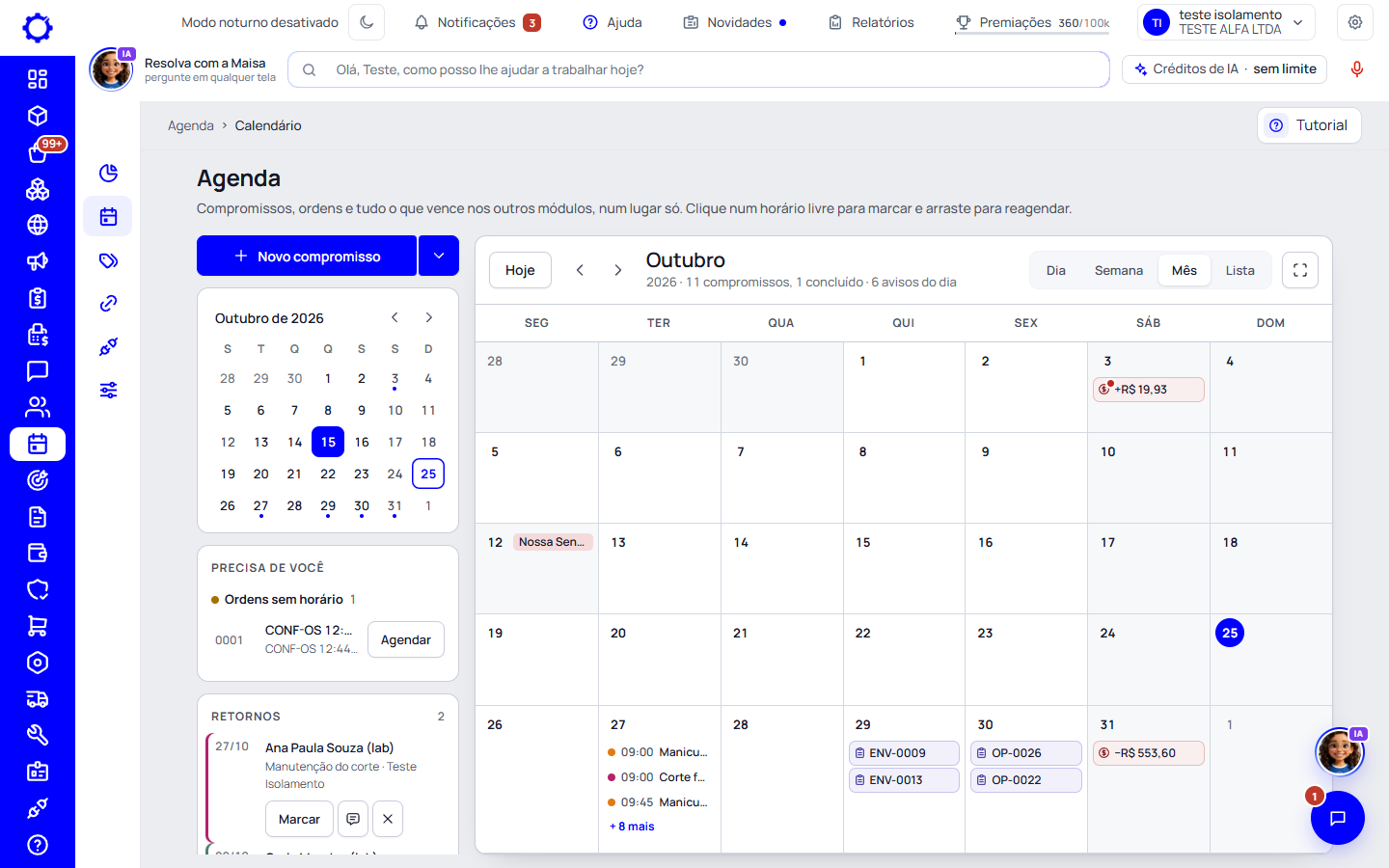Open the floating chat button
1389x868 pixels.
click(1338, 818)
